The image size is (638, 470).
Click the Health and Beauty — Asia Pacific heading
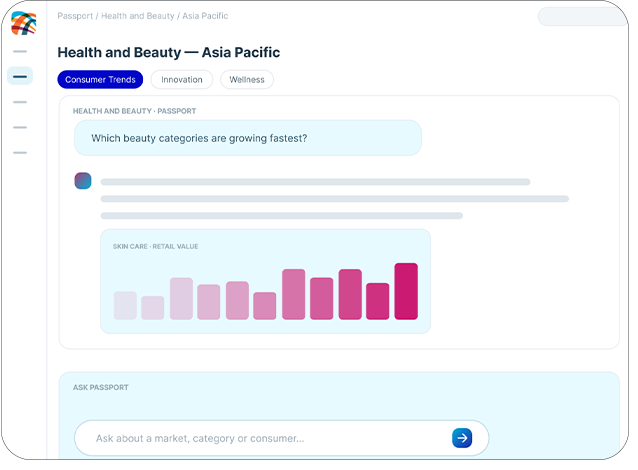(x=169, y=52)
